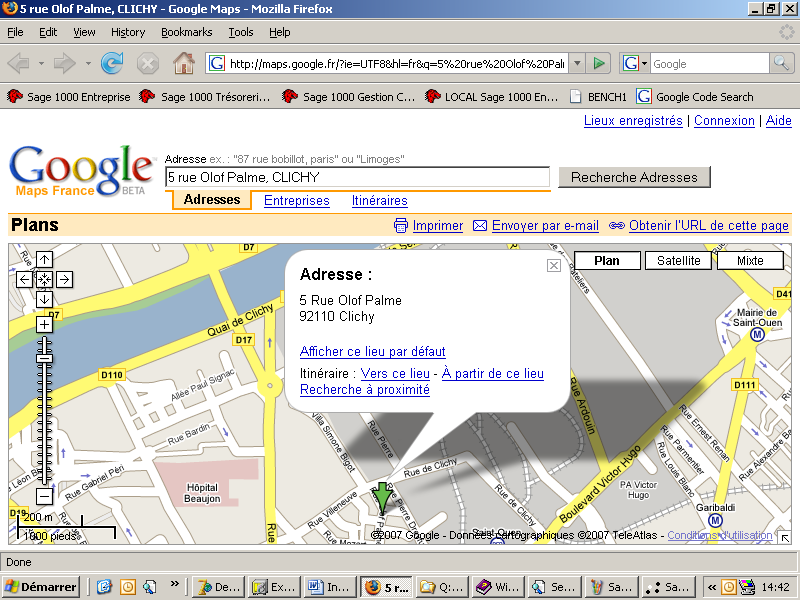Screen dimensions: 800x600
Task: Open the Edit menu
Action: click(x=48, y=32)
